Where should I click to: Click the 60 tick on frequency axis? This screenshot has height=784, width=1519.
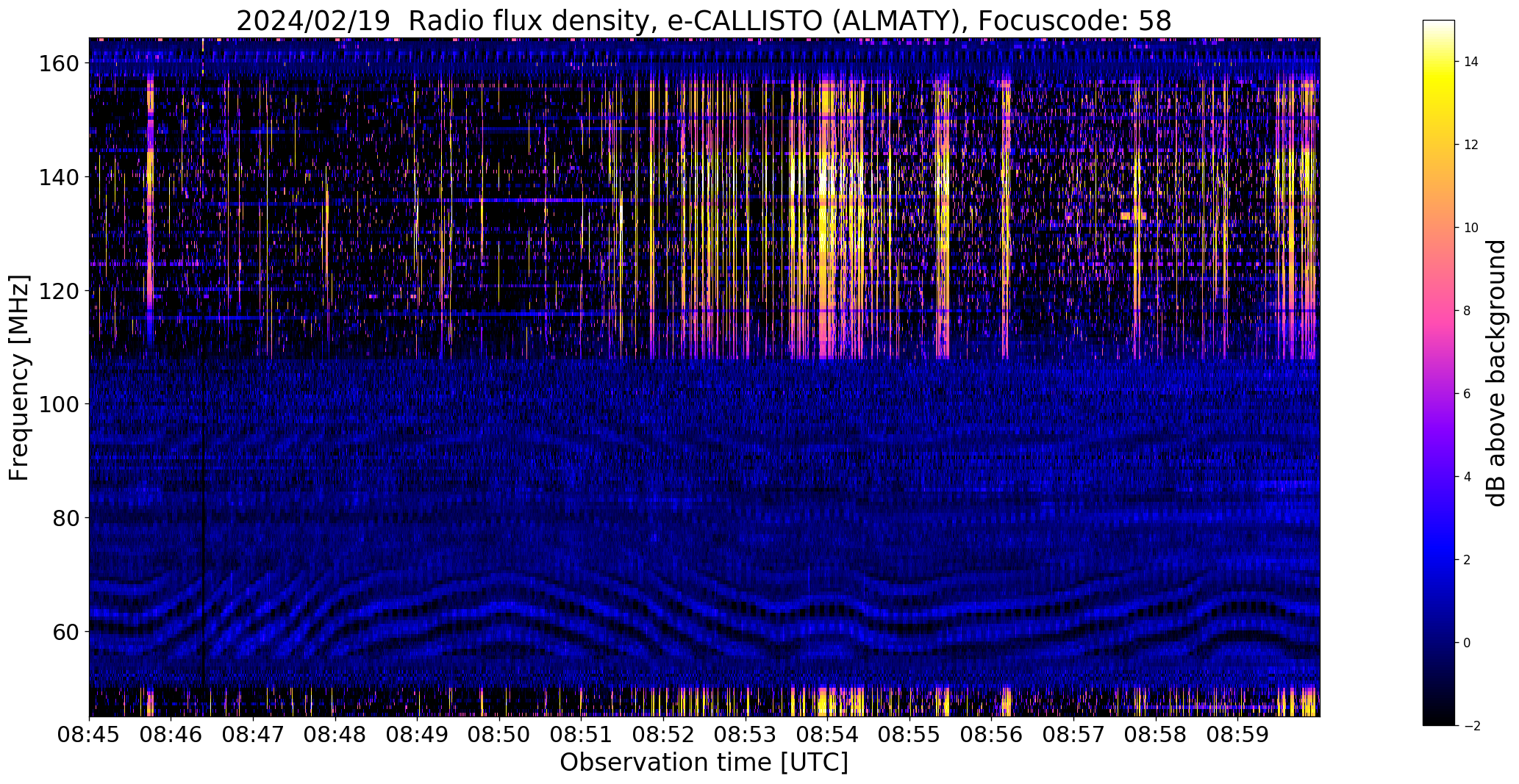(x=65, y=631)
